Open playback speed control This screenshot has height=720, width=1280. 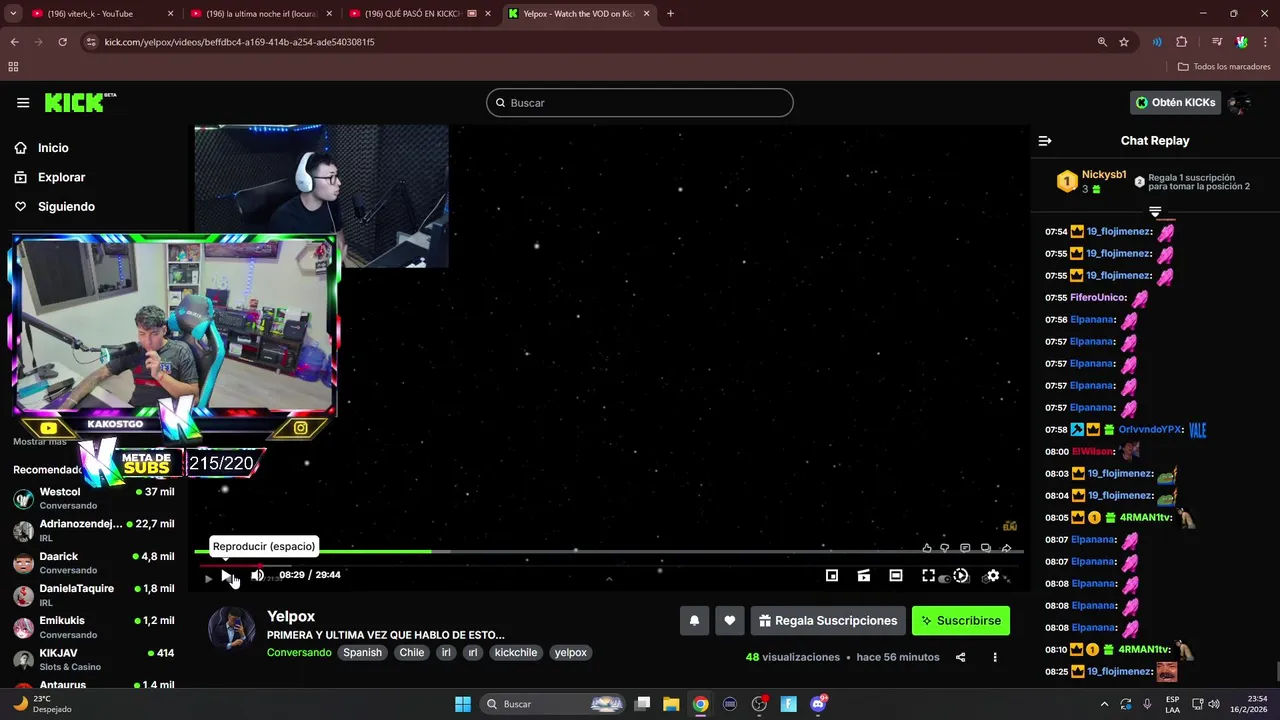(960, 575)
